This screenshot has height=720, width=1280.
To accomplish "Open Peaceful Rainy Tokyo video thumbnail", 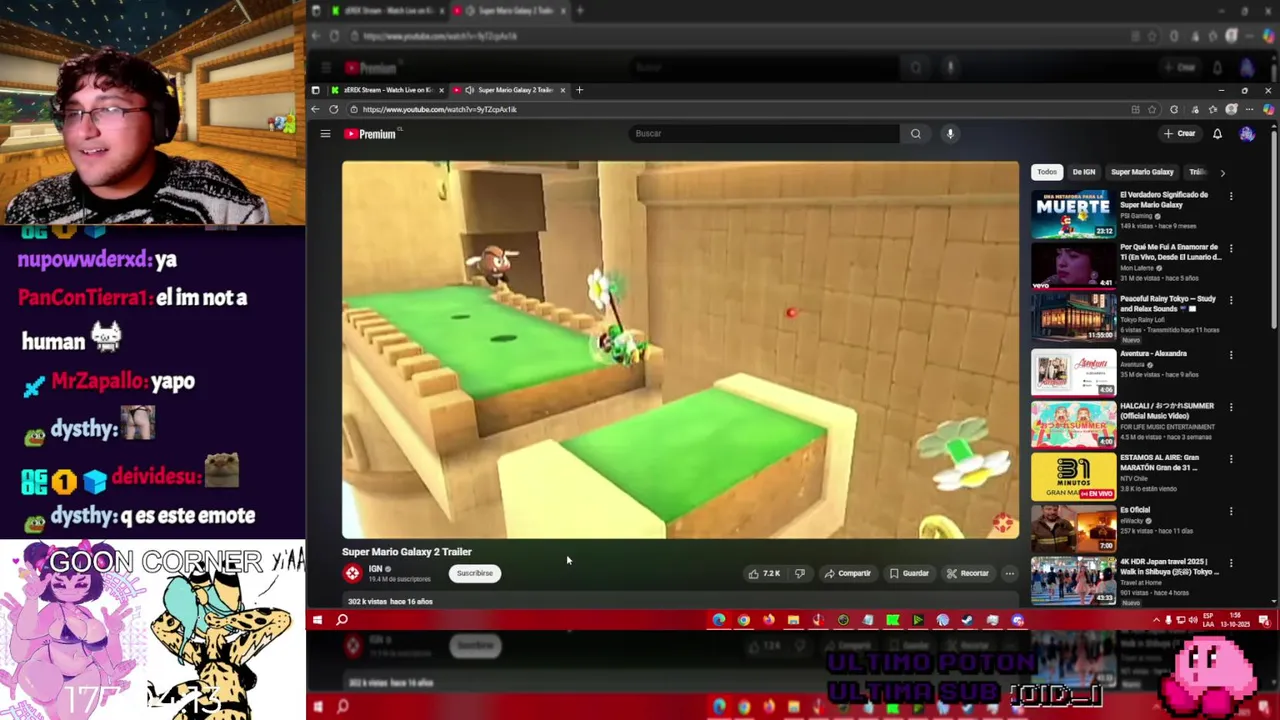I will pyautogui.click(x=1073, y=318).
